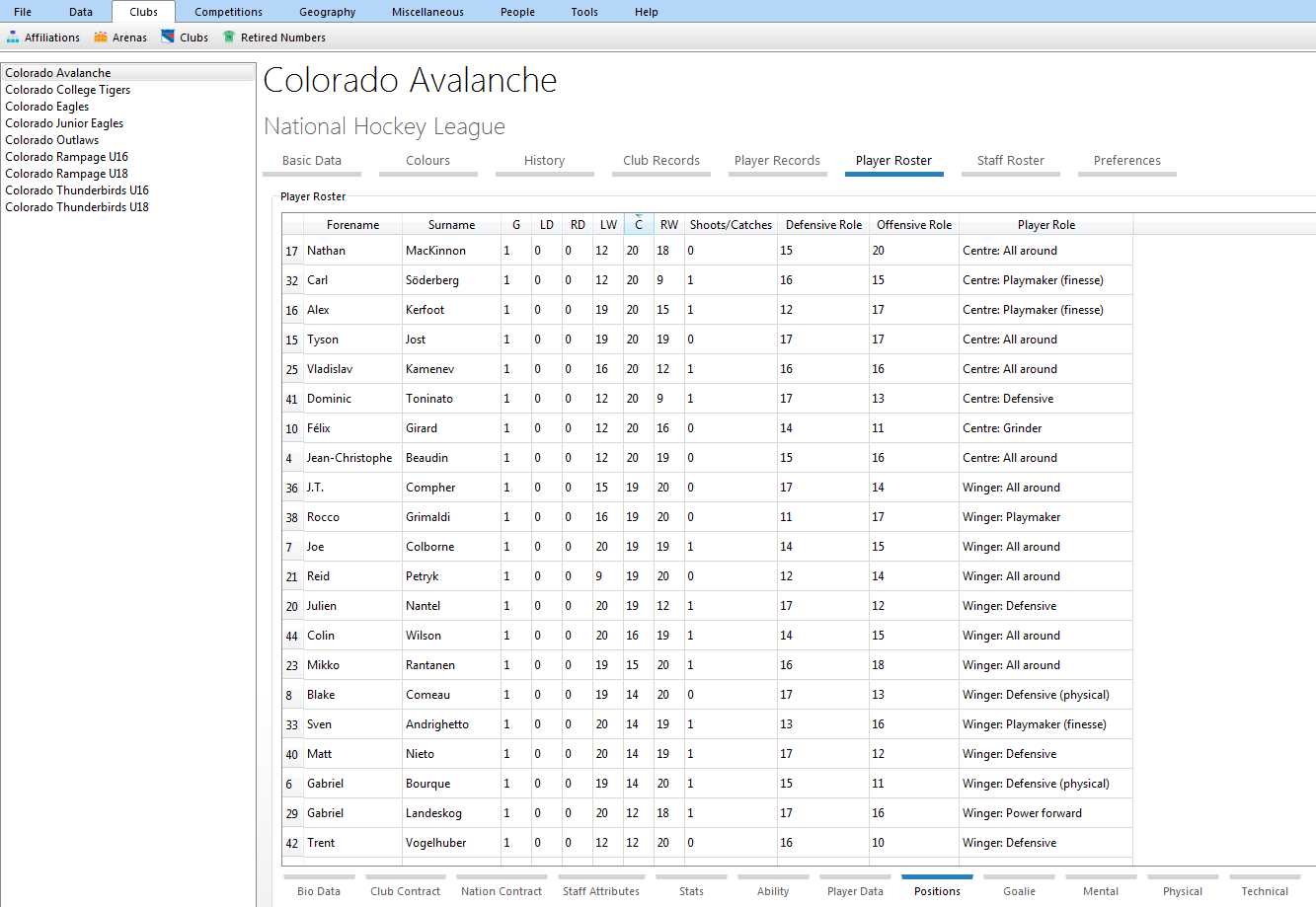Sort roster by the C column header
This screenshot has height=907, width=1316.
point(639,225)
